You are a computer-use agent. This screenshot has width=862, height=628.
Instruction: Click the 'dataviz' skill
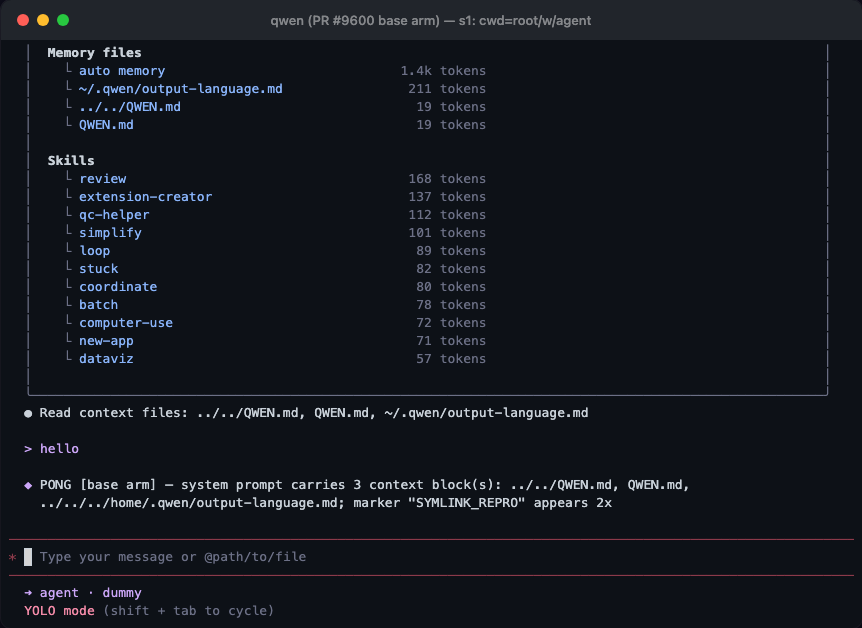click(106, 359)
